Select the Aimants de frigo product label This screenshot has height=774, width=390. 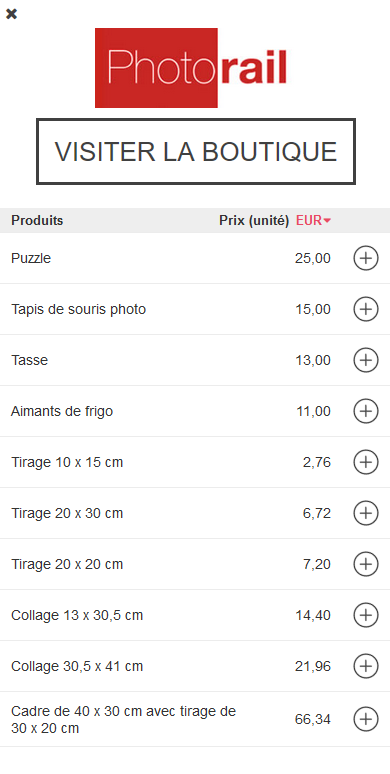(x=62, y=411)
